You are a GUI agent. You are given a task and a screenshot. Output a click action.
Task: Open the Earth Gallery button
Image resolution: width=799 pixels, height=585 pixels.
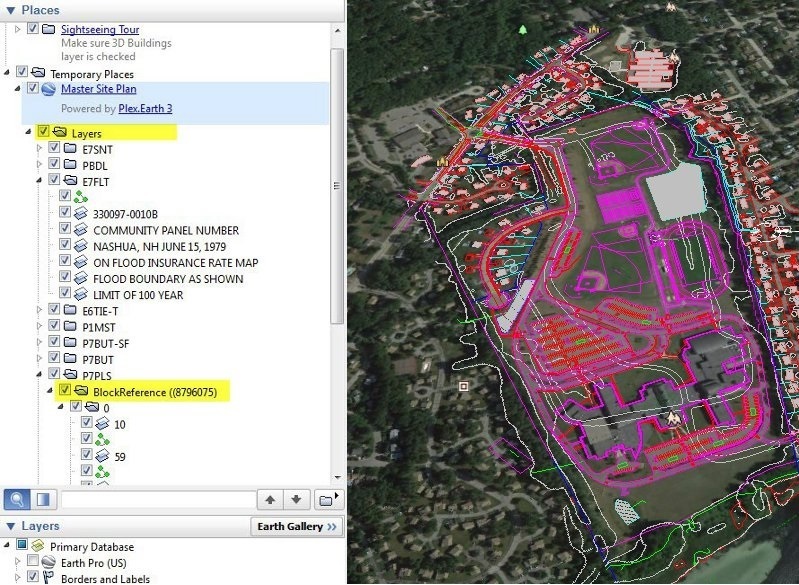(295, 526)
